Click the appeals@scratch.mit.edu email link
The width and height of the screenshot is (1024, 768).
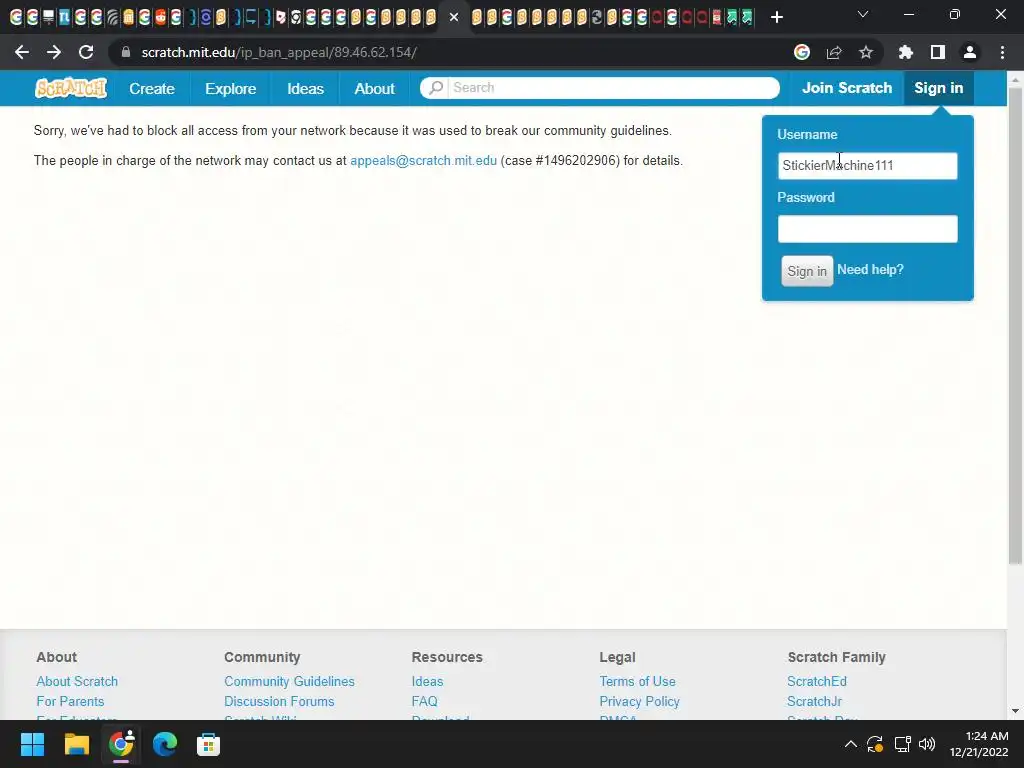(423, 161)
